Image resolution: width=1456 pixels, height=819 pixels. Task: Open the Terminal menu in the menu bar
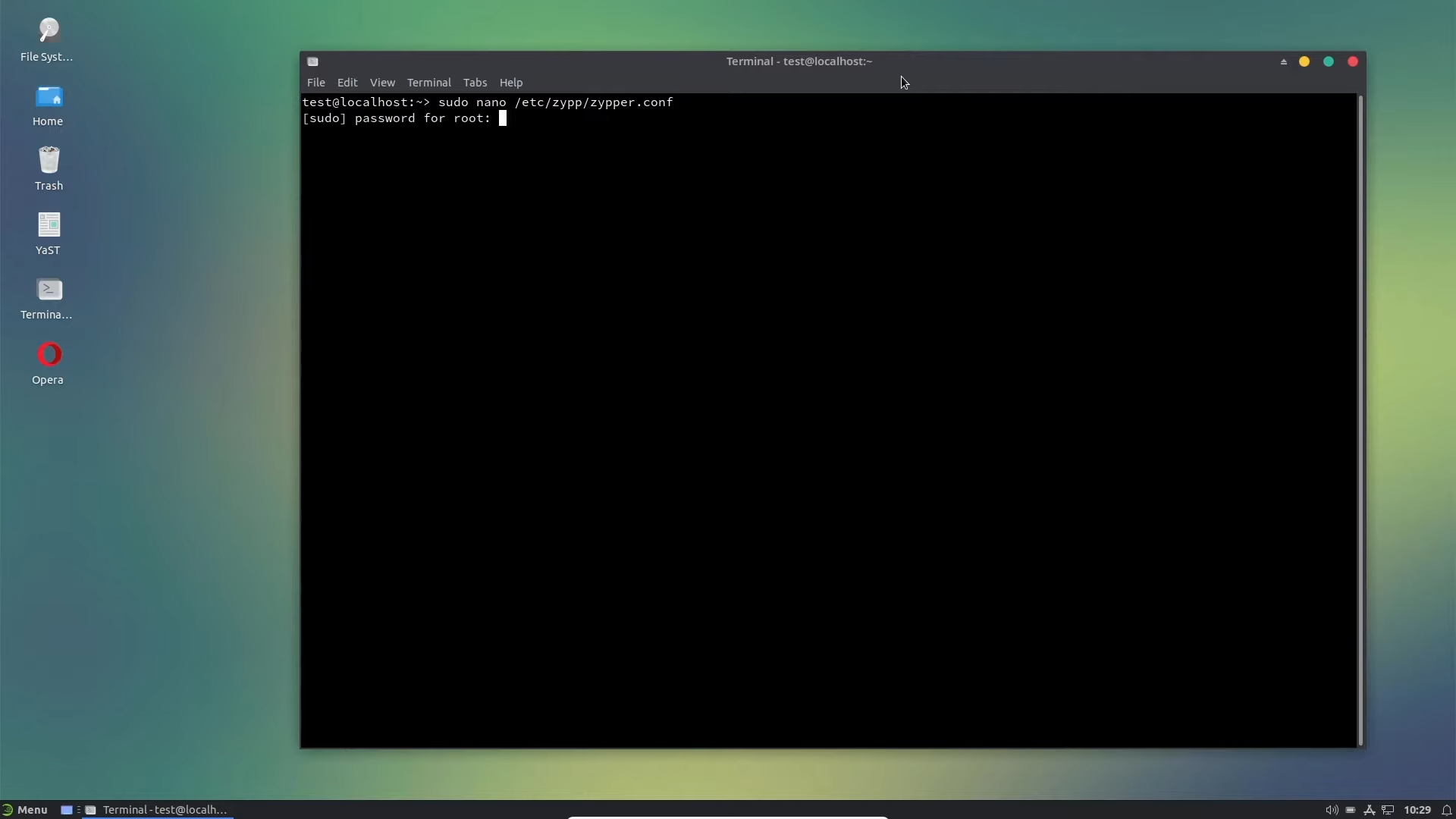click(428, 83)
